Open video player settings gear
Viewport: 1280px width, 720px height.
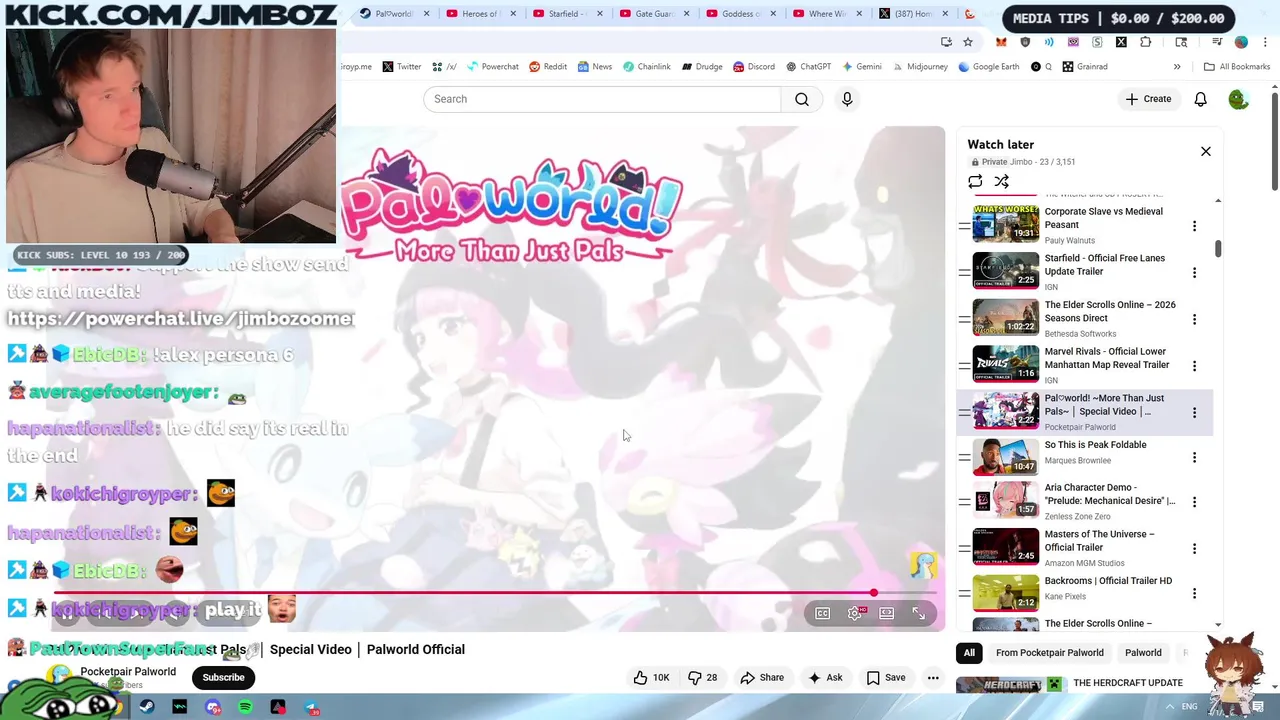click(x=854, y=613)
